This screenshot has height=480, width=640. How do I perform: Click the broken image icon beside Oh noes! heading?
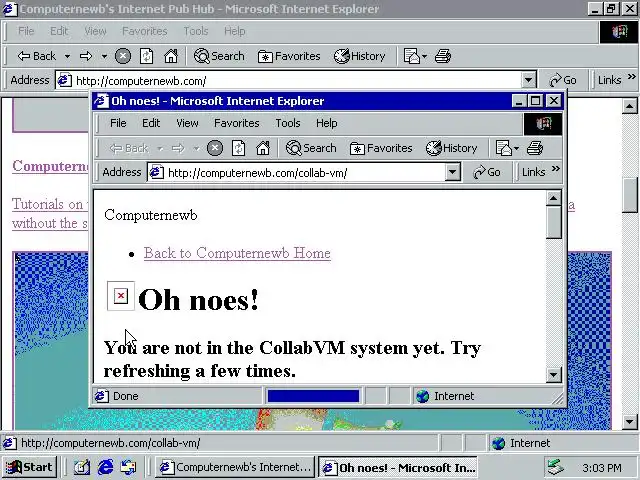pyautogui.click(x=121, y=296)
